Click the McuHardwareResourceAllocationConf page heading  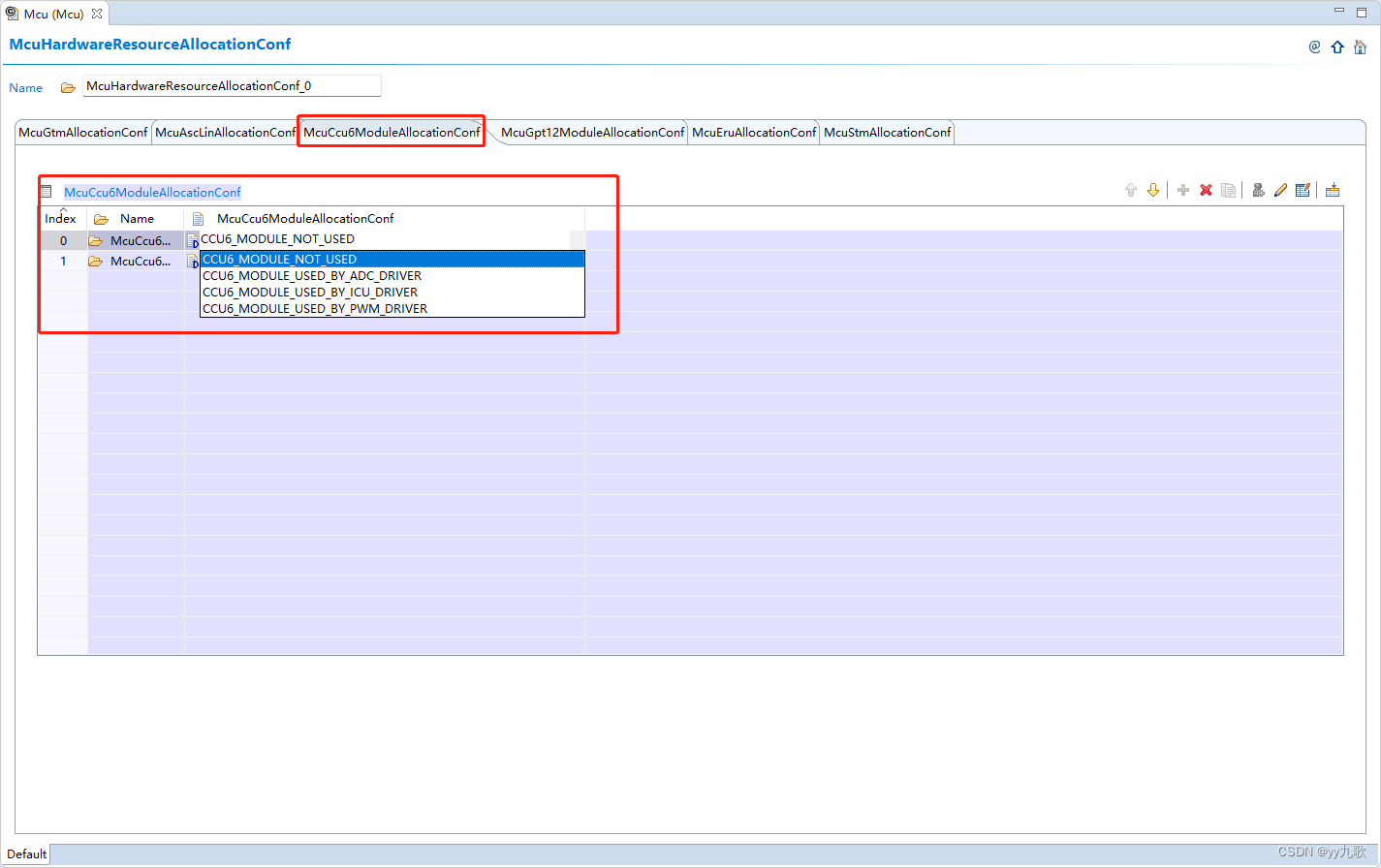[x=150, y=45]
